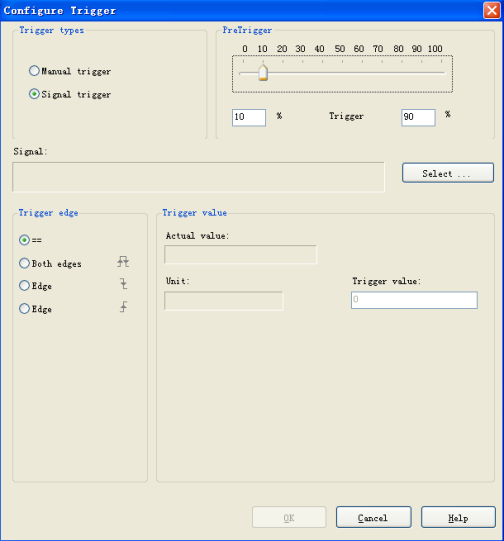
Task: Click the Cancel button
Action: 374,517
